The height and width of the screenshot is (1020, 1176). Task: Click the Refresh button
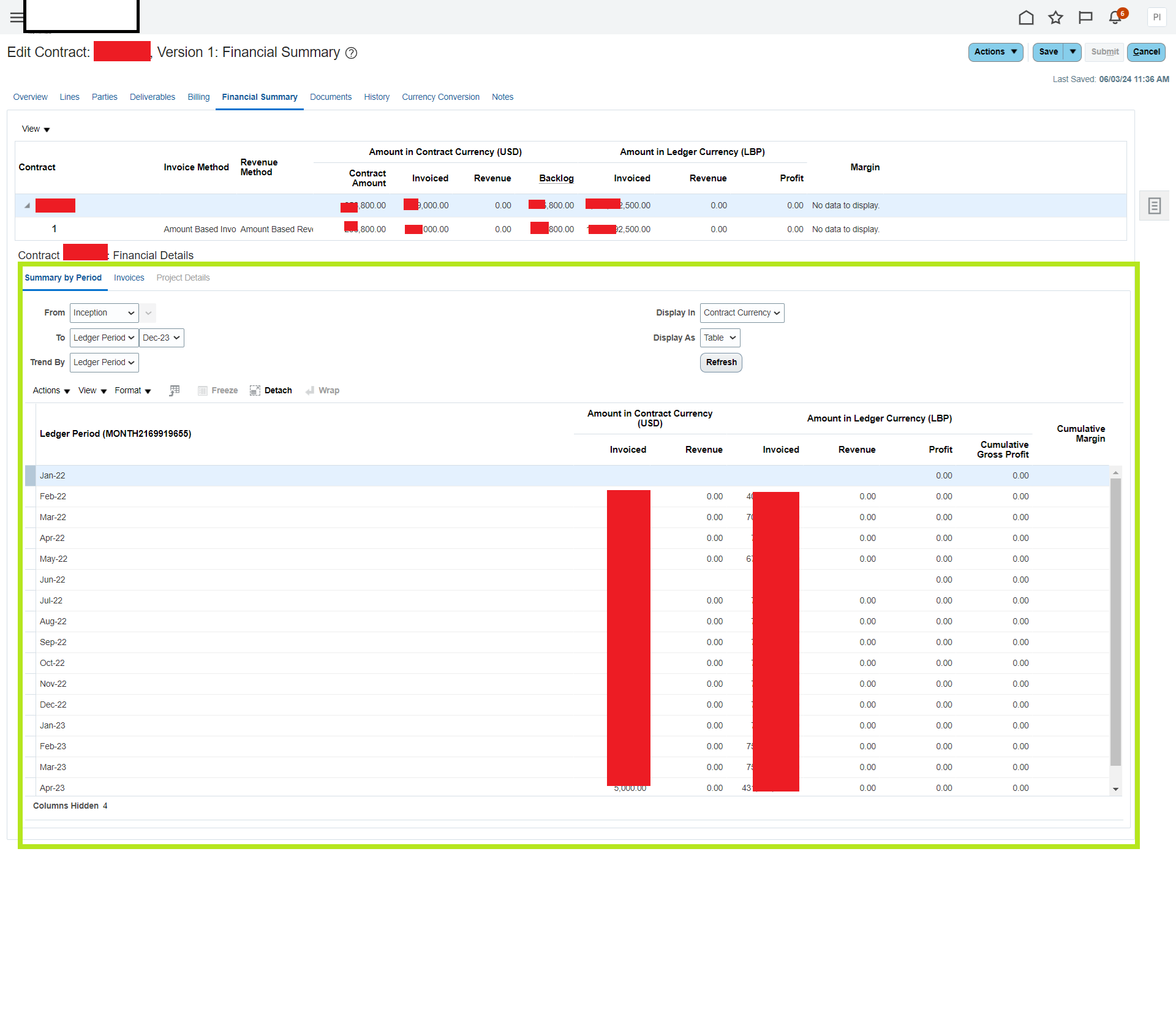click(721, 362)
